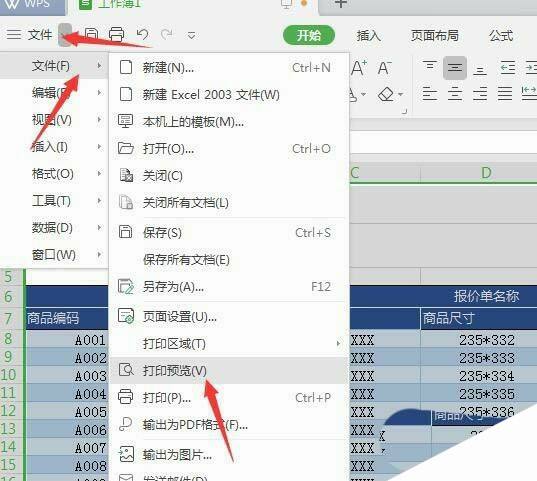Screen dimensions: 537x481
Task: Choose 输出为PDF格式(F)...
Action: (229, 425)
